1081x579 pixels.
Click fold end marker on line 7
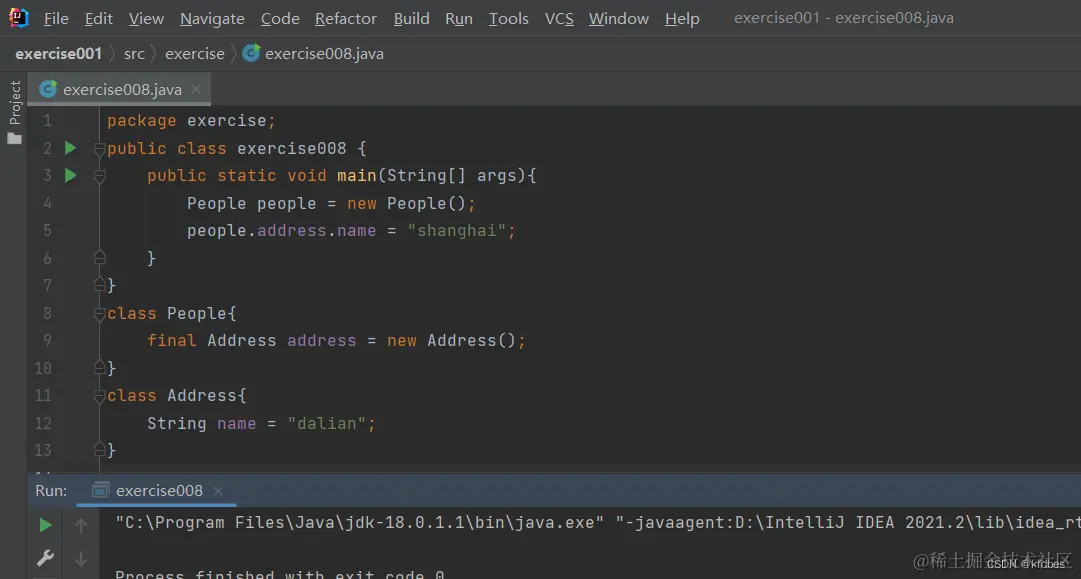99,285
